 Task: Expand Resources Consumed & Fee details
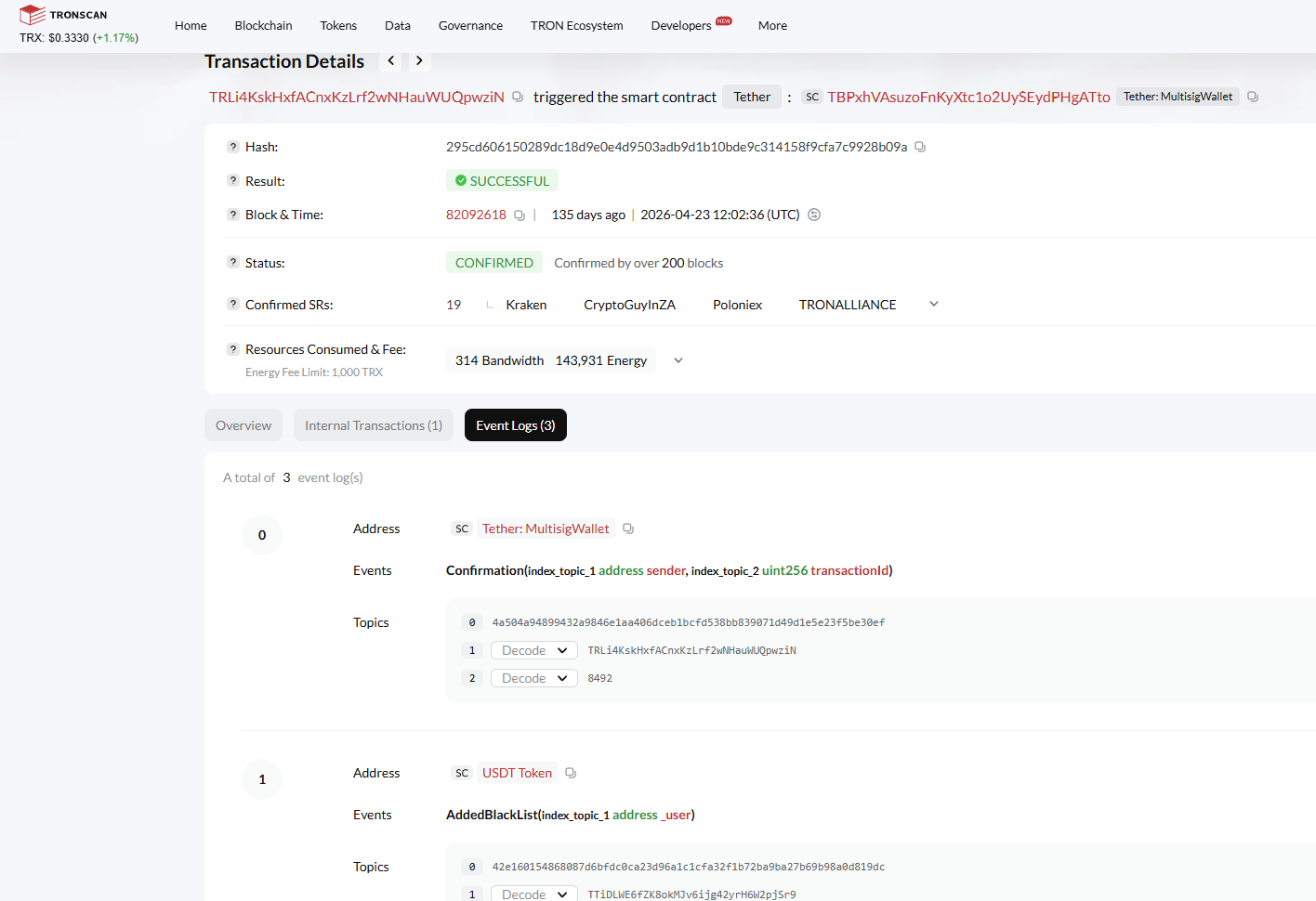click(x=678, y=360)
